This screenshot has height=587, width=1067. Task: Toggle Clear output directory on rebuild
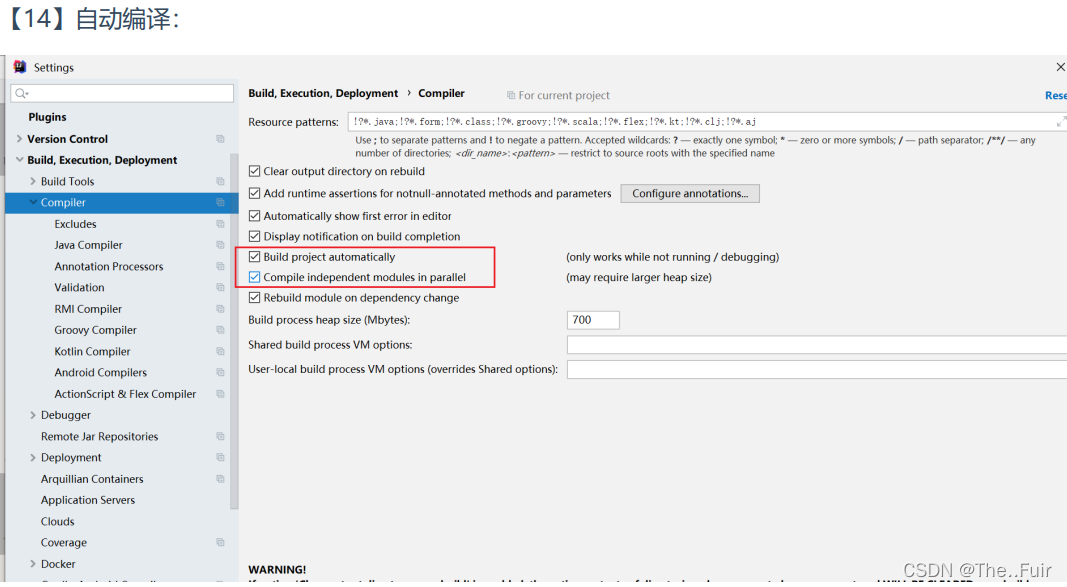255,171
